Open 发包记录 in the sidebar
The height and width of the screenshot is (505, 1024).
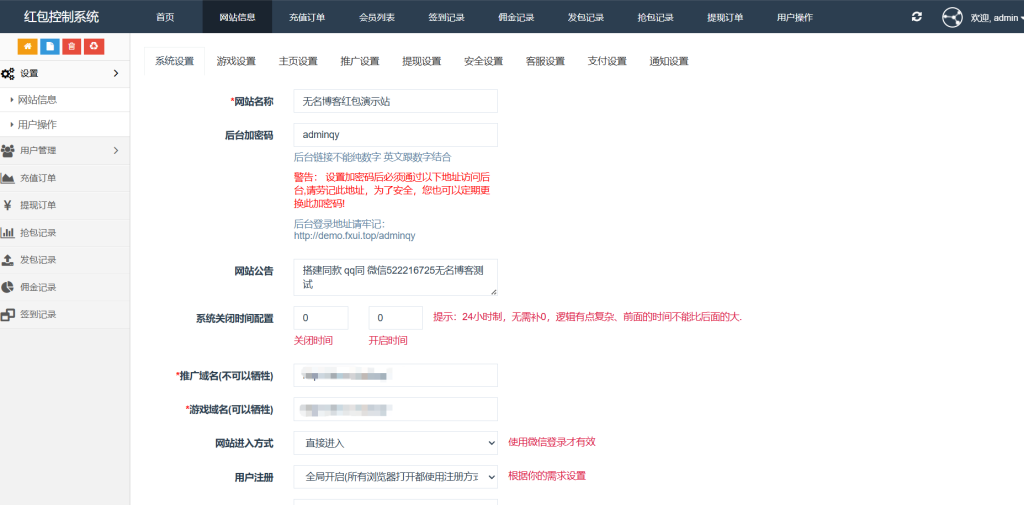point(38,259)
